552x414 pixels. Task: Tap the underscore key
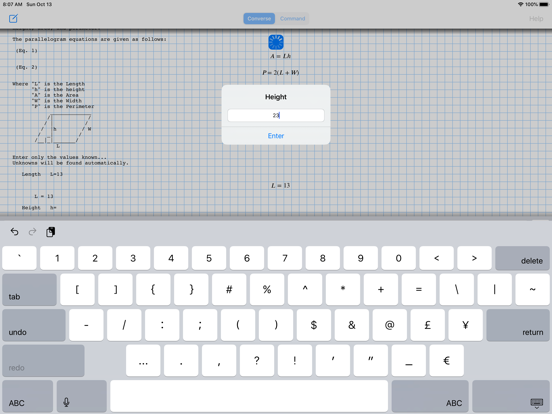pos(408,361)
